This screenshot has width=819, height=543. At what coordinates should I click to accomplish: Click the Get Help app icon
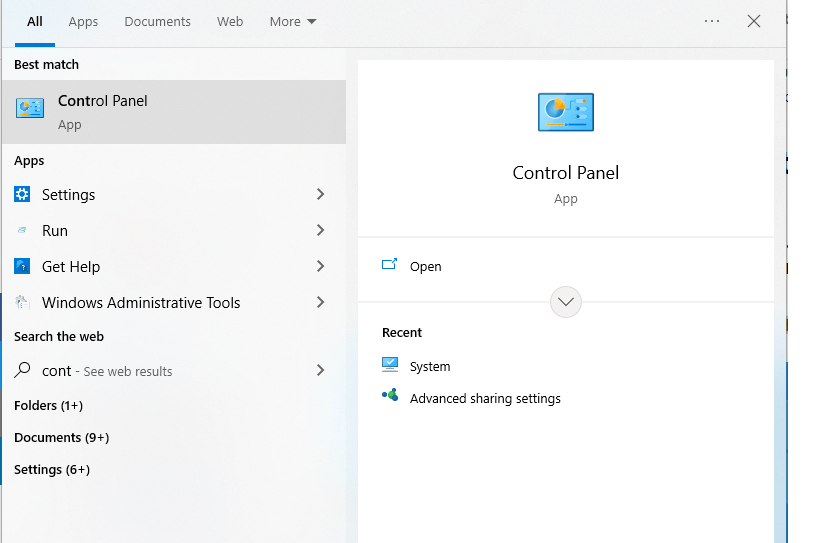click(22, 266)
